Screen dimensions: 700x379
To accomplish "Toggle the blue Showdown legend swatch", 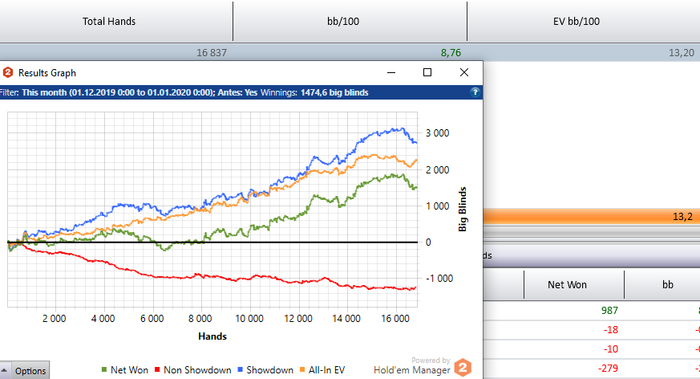I will [240, 370].
